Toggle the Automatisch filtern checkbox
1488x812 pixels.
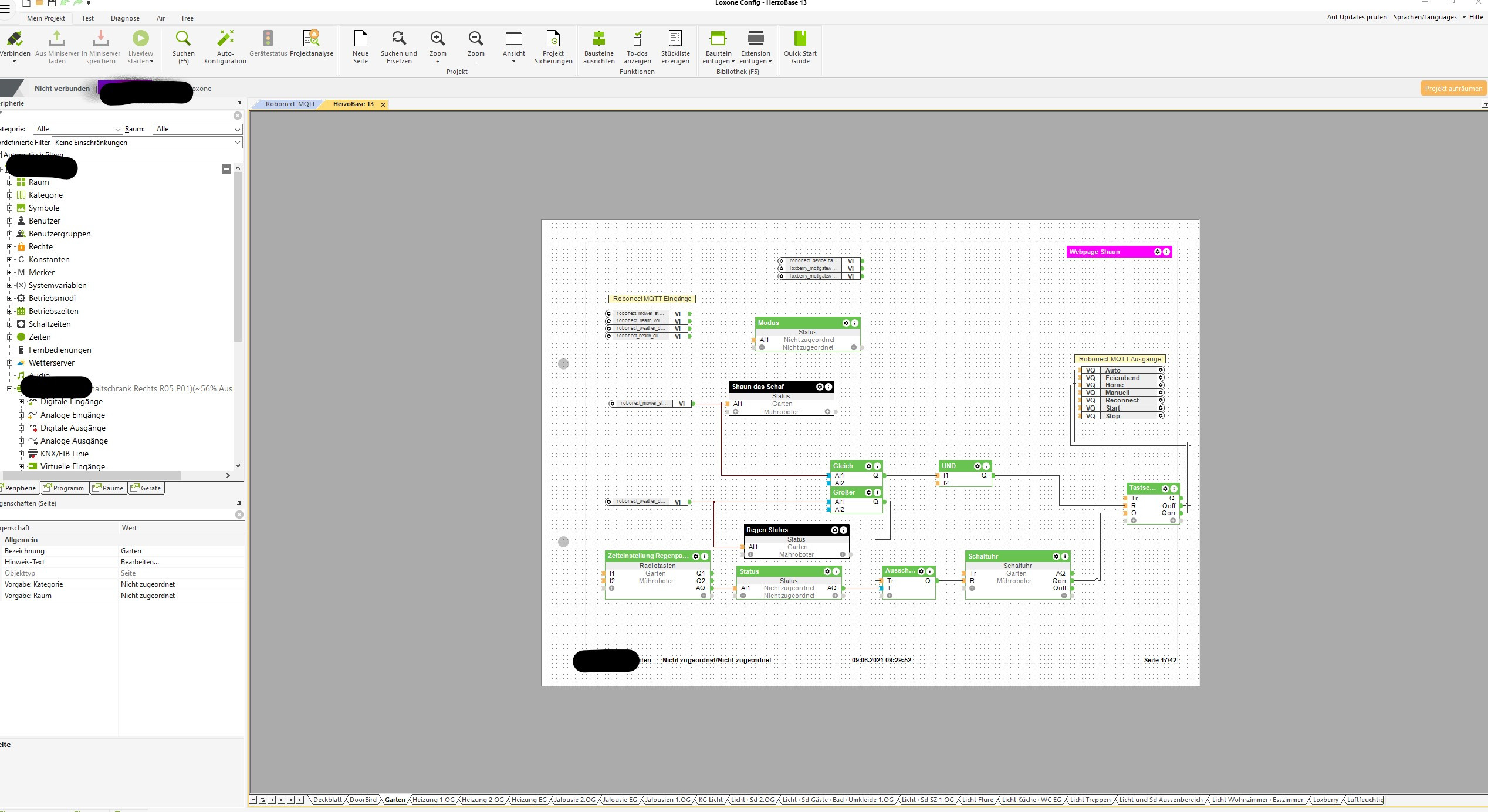click(x=1, y=155)
